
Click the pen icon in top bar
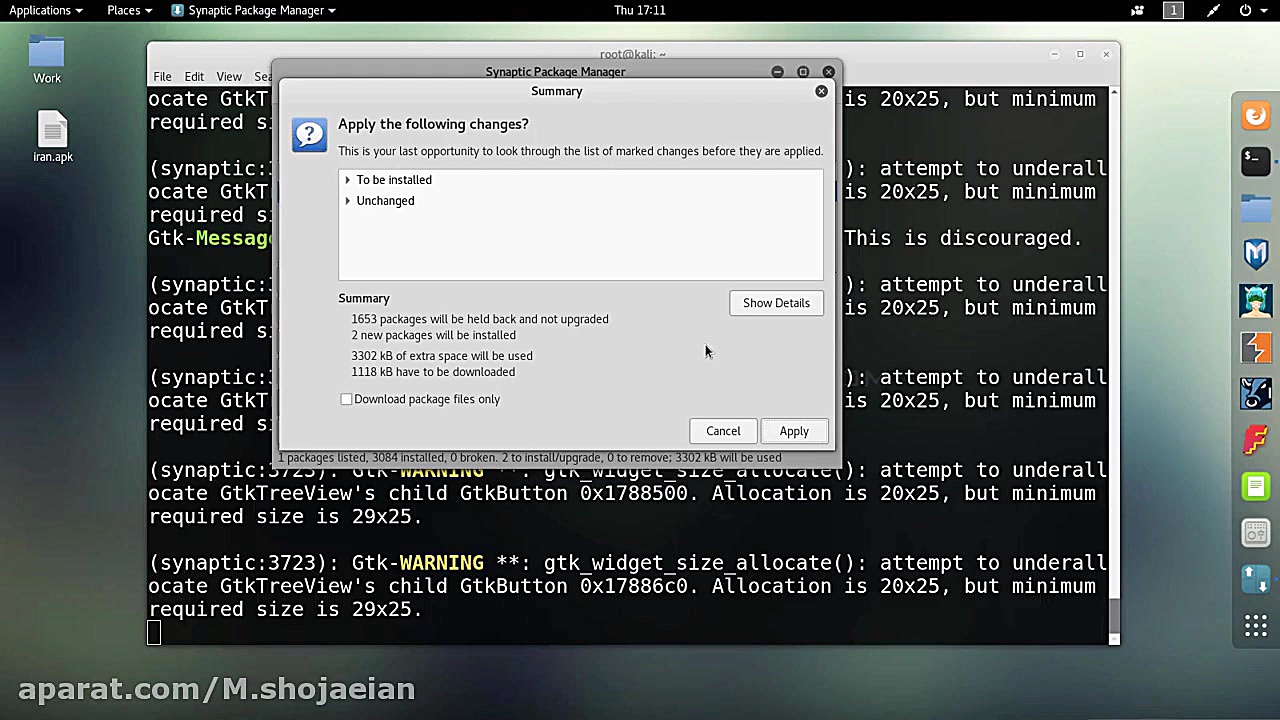[1213, 10]
